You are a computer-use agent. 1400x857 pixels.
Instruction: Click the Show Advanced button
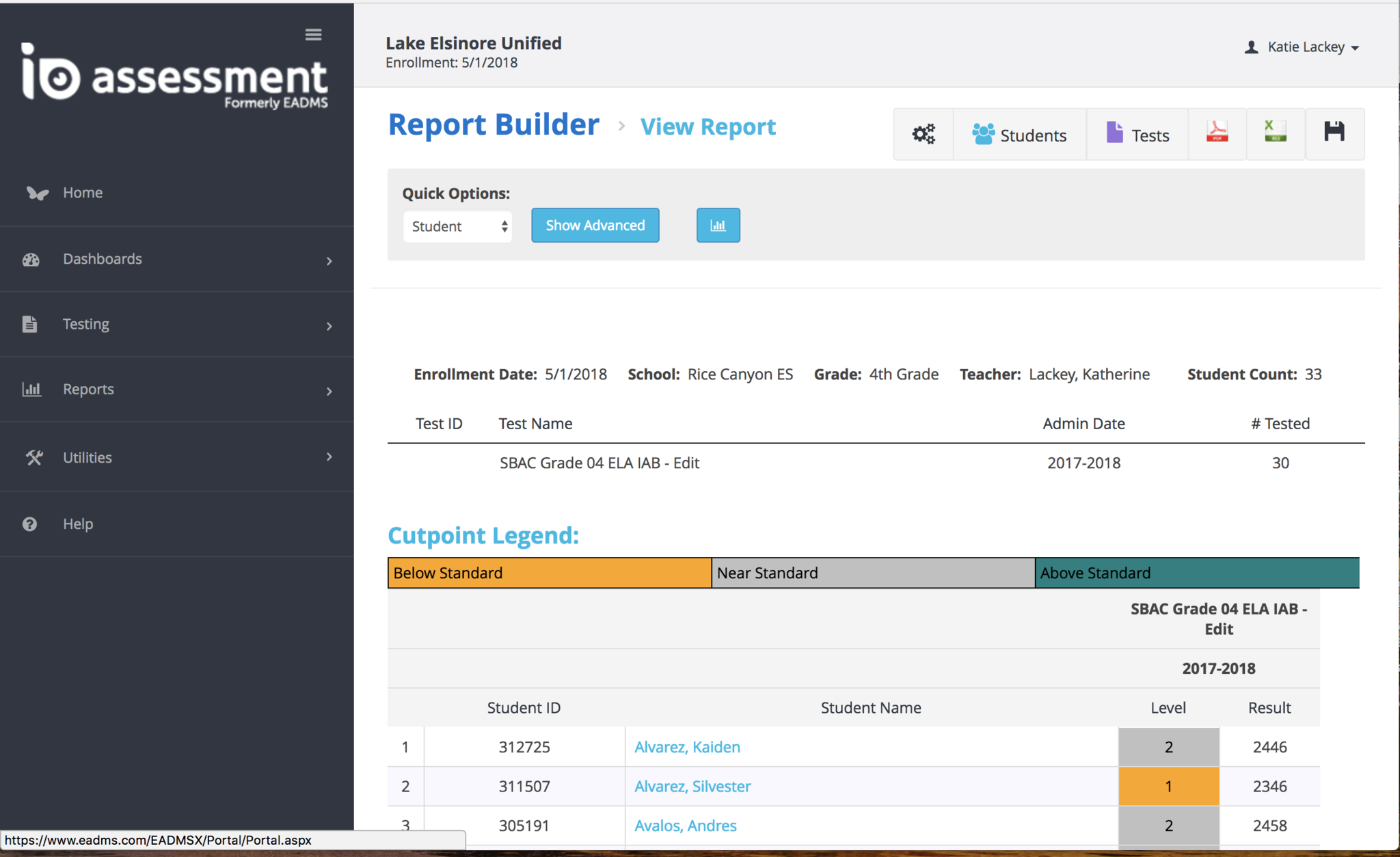click(595, 226)
